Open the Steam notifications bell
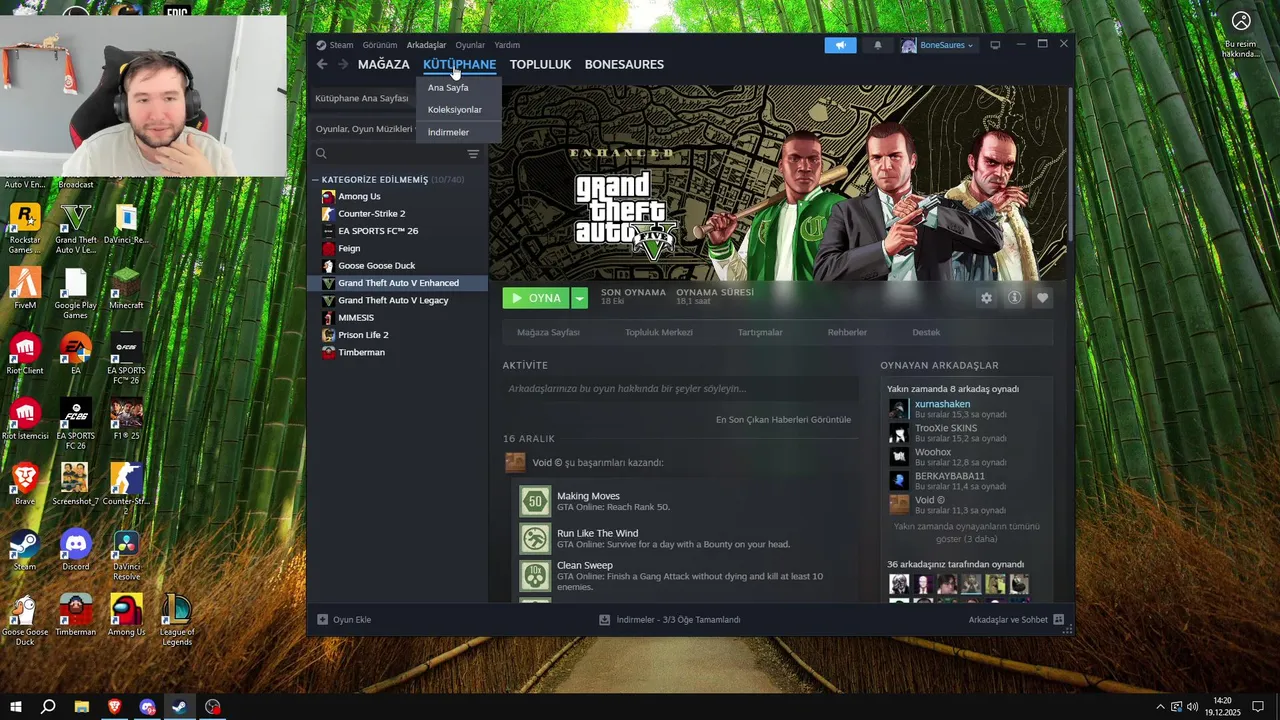The width and height of the screenshot is (1280, 720). 878,45
